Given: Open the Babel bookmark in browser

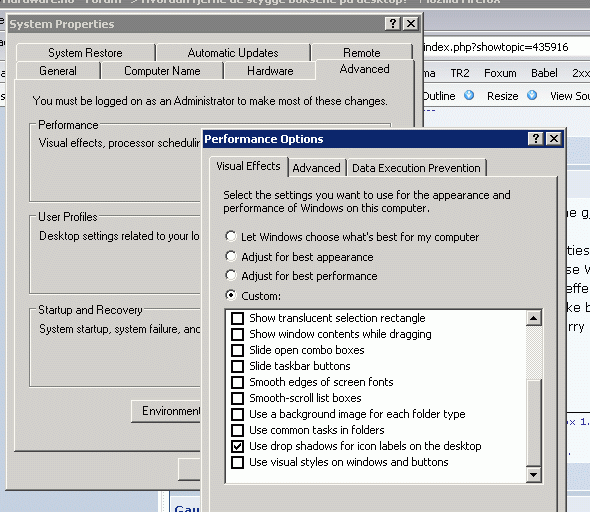Looking at the screenshot, I should point(544,73).
